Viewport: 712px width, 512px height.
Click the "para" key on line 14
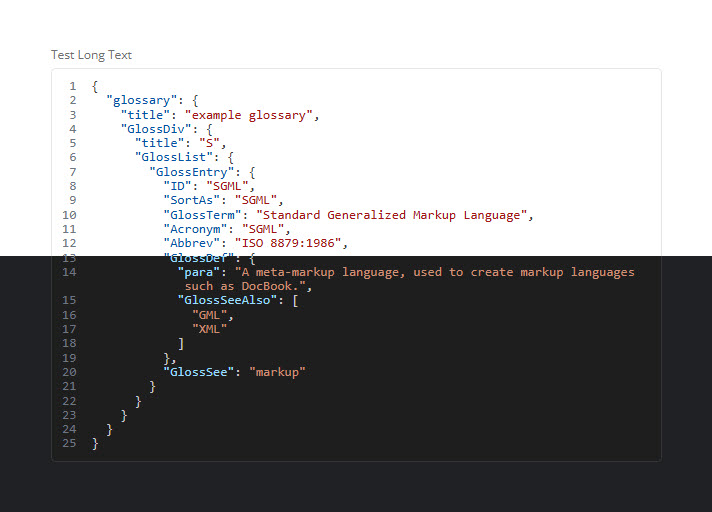pos(198,272)
